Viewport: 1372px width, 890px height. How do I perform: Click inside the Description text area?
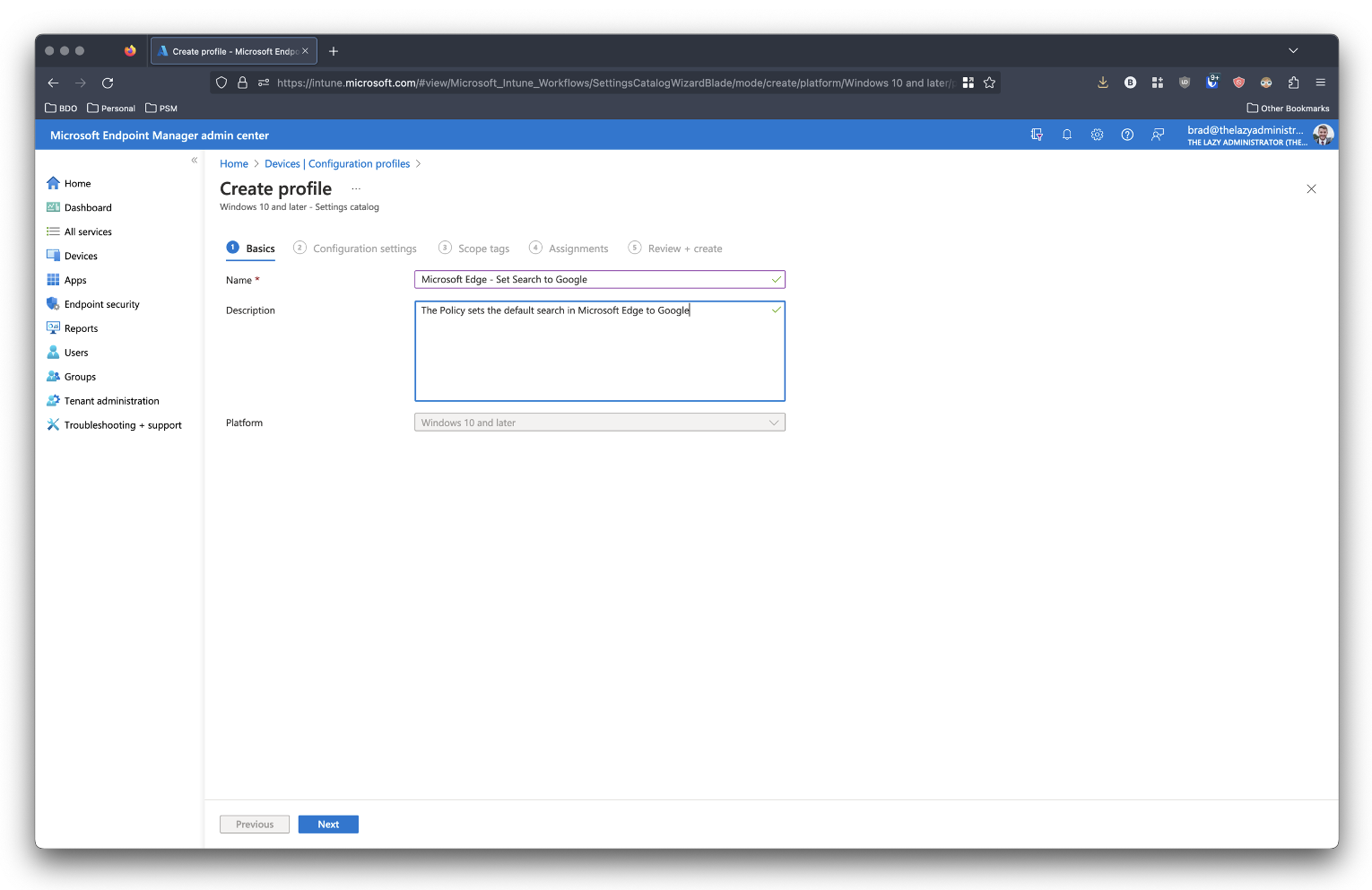[x=600, y=351]
